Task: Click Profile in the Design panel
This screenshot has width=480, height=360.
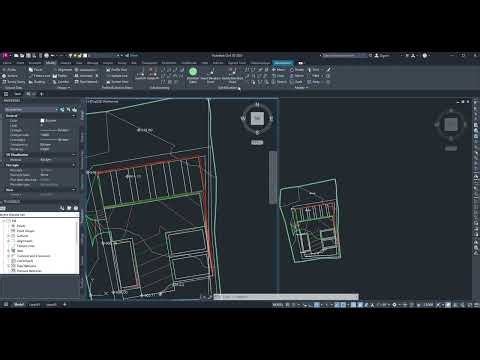Action: point(60,76)
